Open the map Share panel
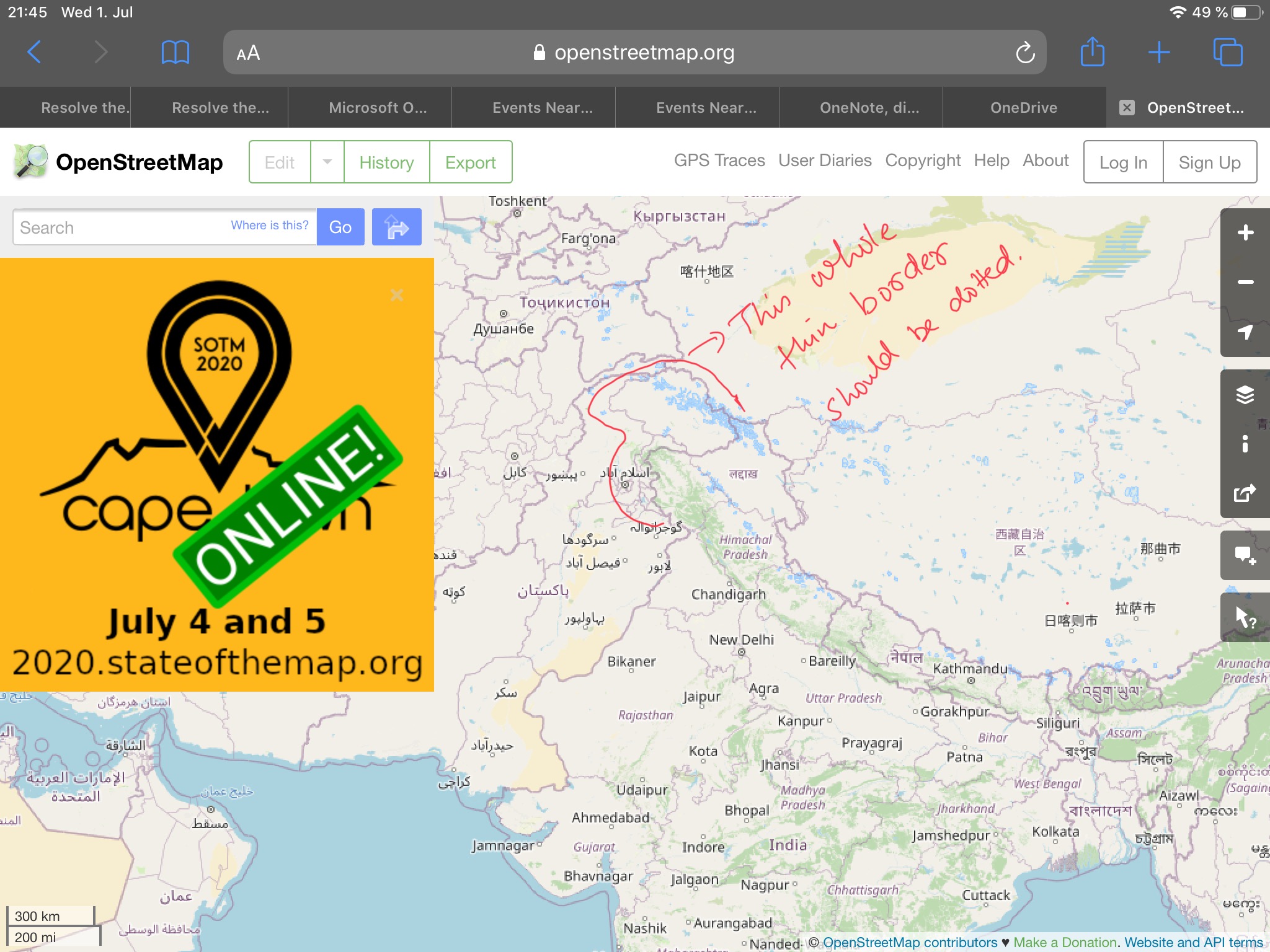 1245,493
